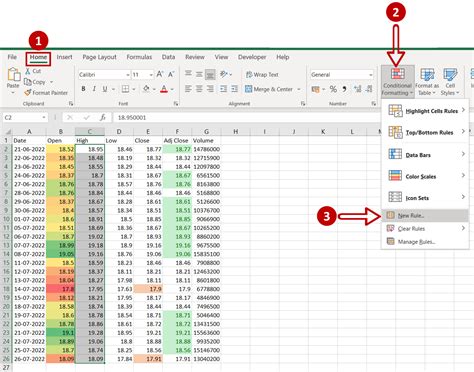Open the Font group dialog launcher

pos(176,104)
